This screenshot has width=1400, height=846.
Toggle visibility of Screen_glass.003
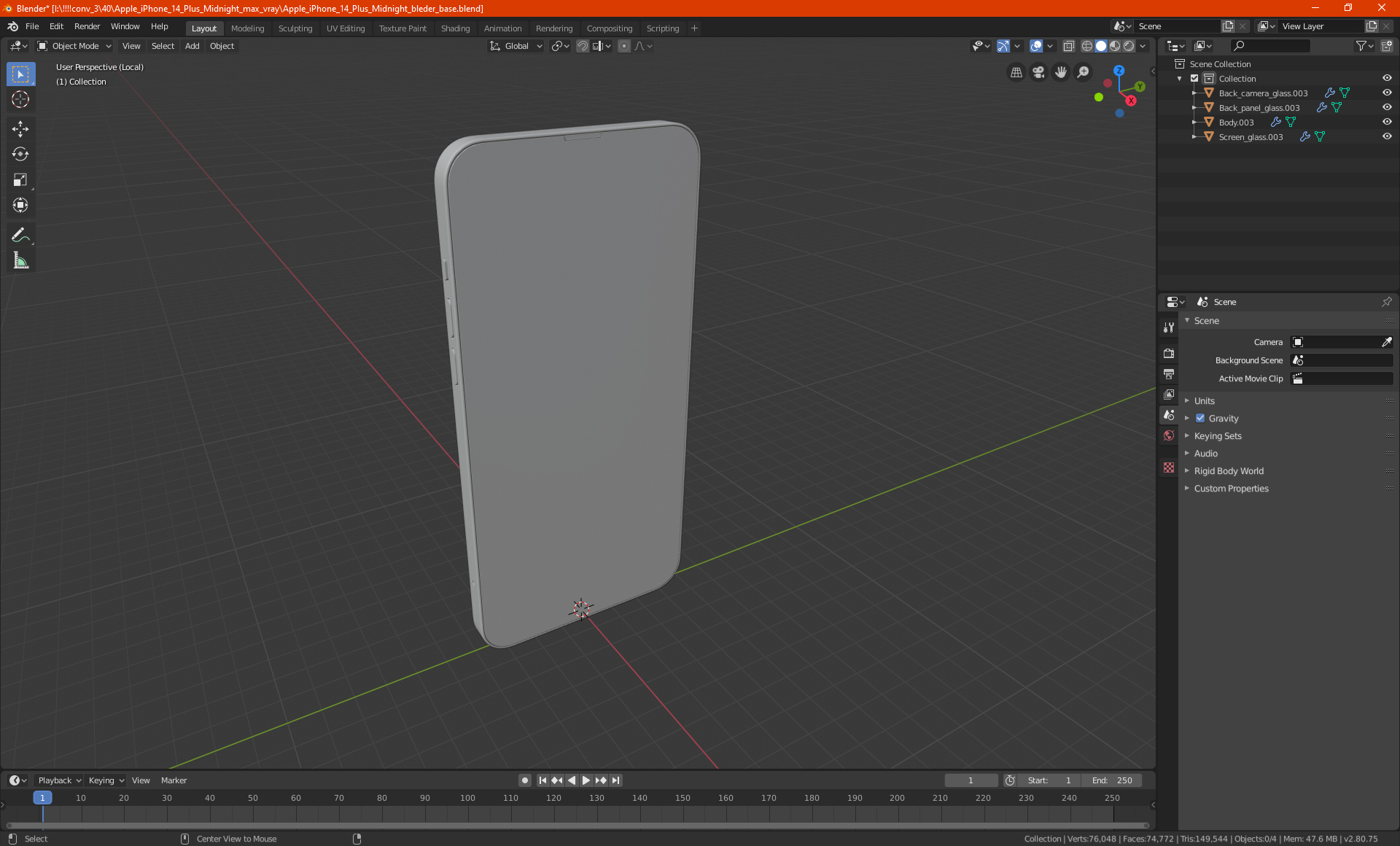click(1388, 137)
